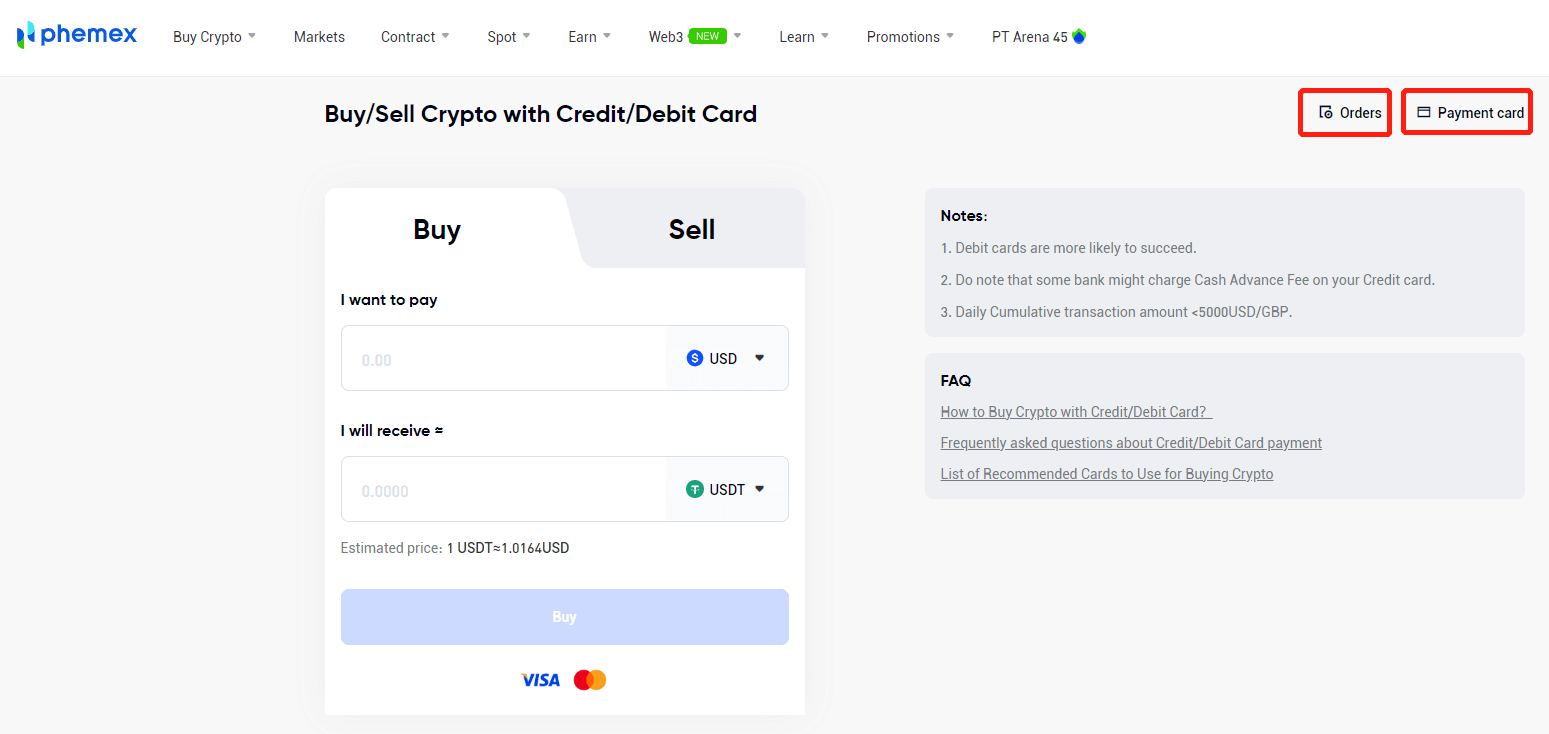Expand the Earn menu chevron
The height and width of the screenshot is (734, 1549).
[x=609, y=37]
